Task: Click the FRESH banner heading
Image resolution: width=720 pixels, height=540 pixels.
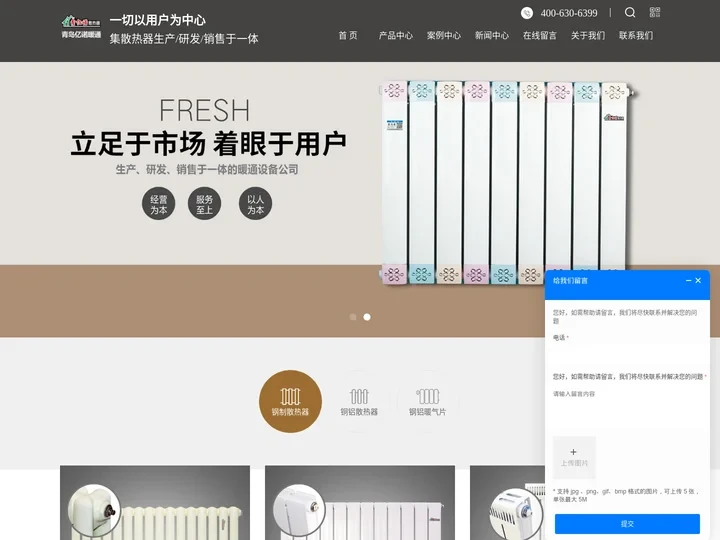Action: click(x=204, y=110)
